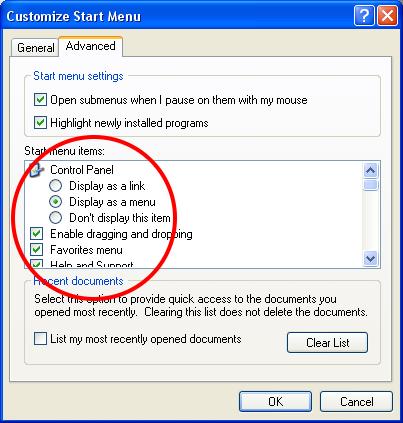Click the Clear List button

click(327, 342)
